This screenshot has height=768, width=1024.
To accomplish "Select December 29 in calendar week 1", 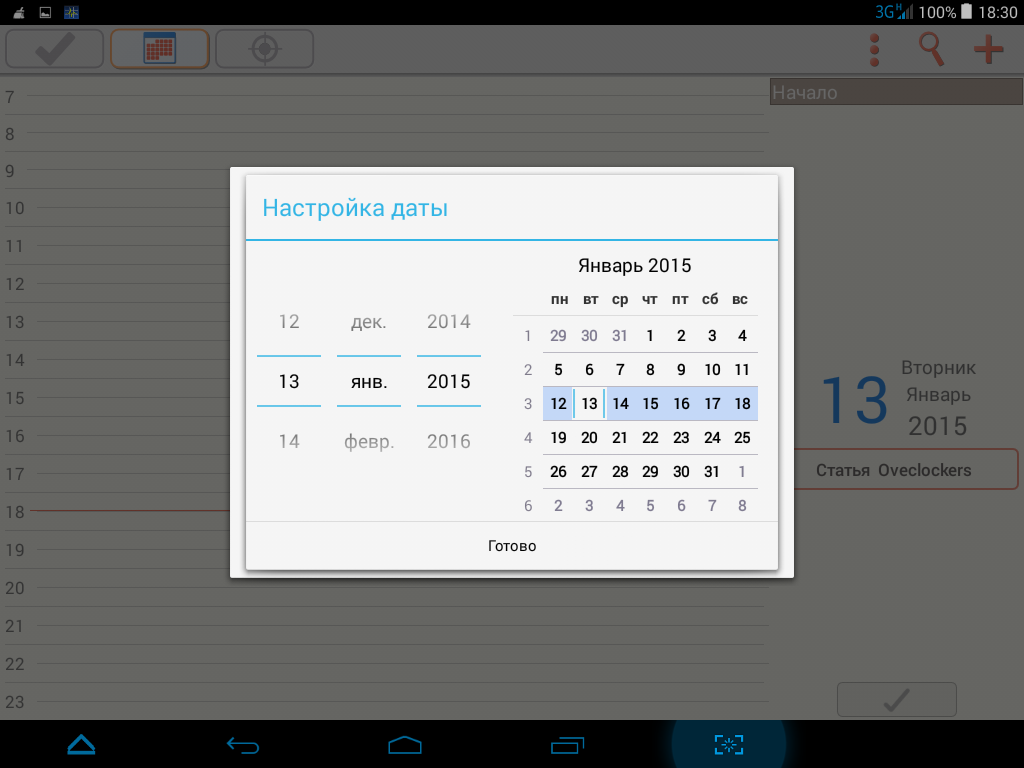I will pyautogui.click(x=558, y=336).
